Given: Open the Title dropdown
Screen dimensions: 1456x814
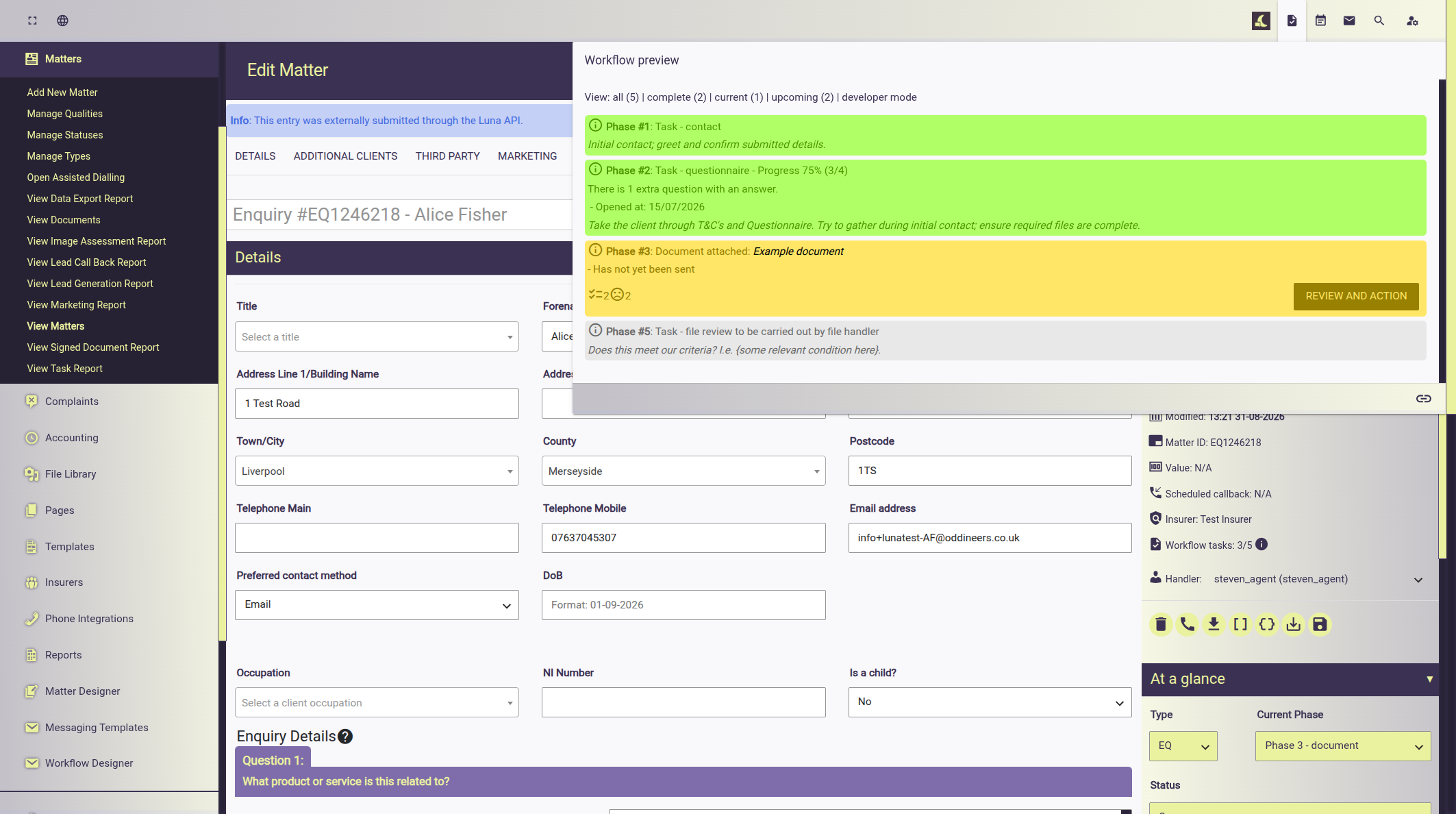Looking at the screenshot, I should click(x=377, y=336).
